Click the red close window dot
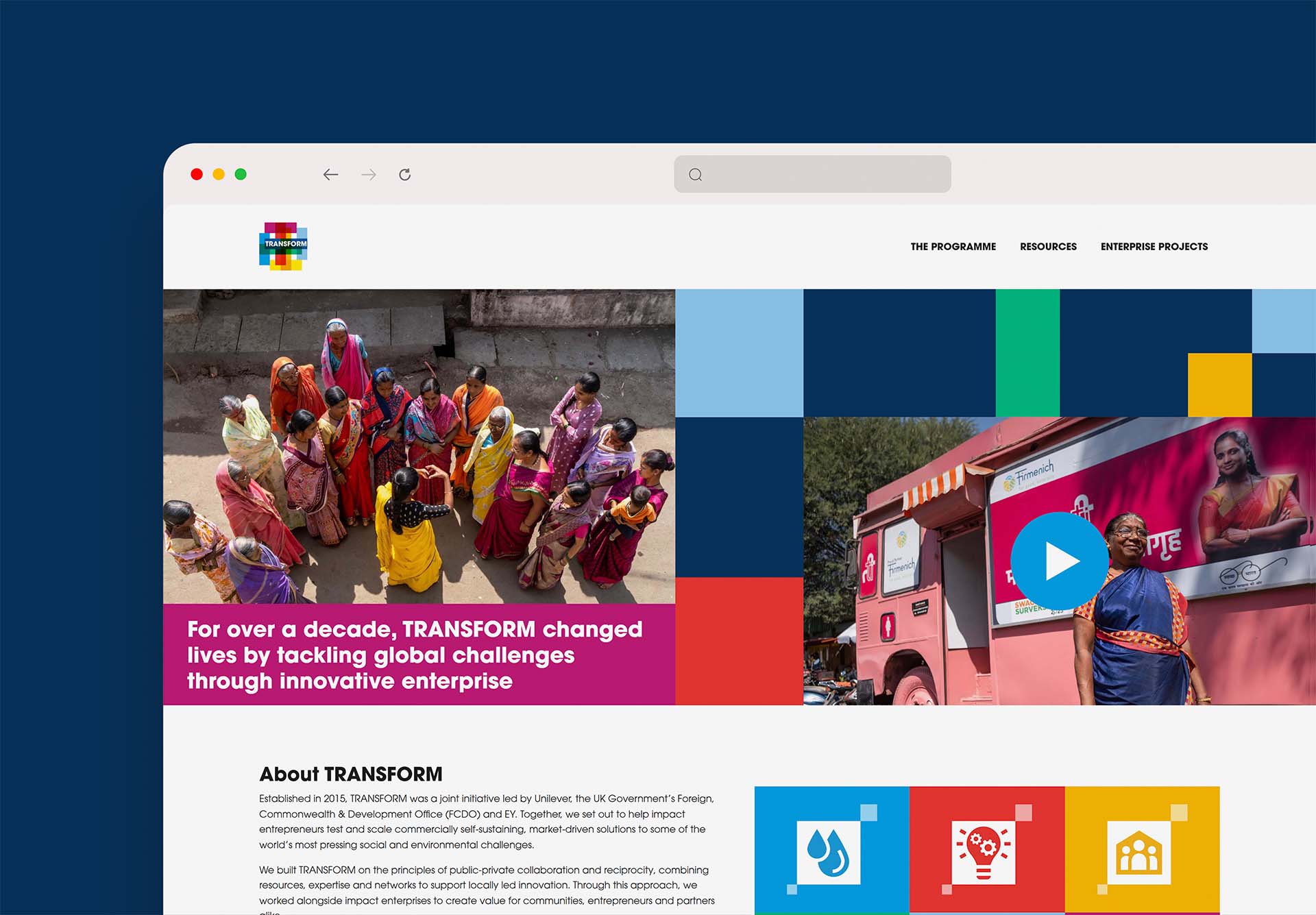The width and height of the screenshot is (1316, 915). pos(197,174)
